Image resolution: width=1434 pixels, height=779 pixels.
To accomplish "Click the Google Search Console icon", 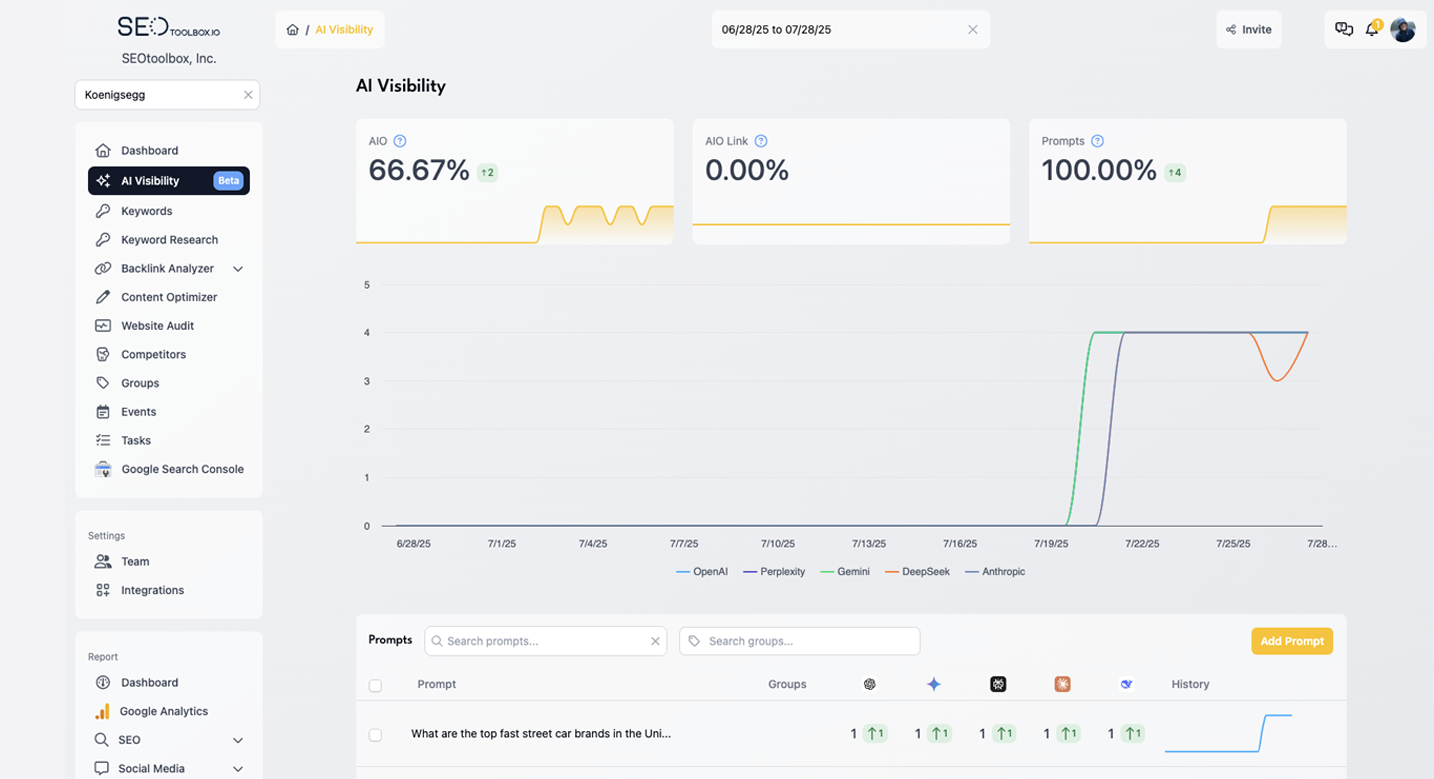I will (102, 469).
